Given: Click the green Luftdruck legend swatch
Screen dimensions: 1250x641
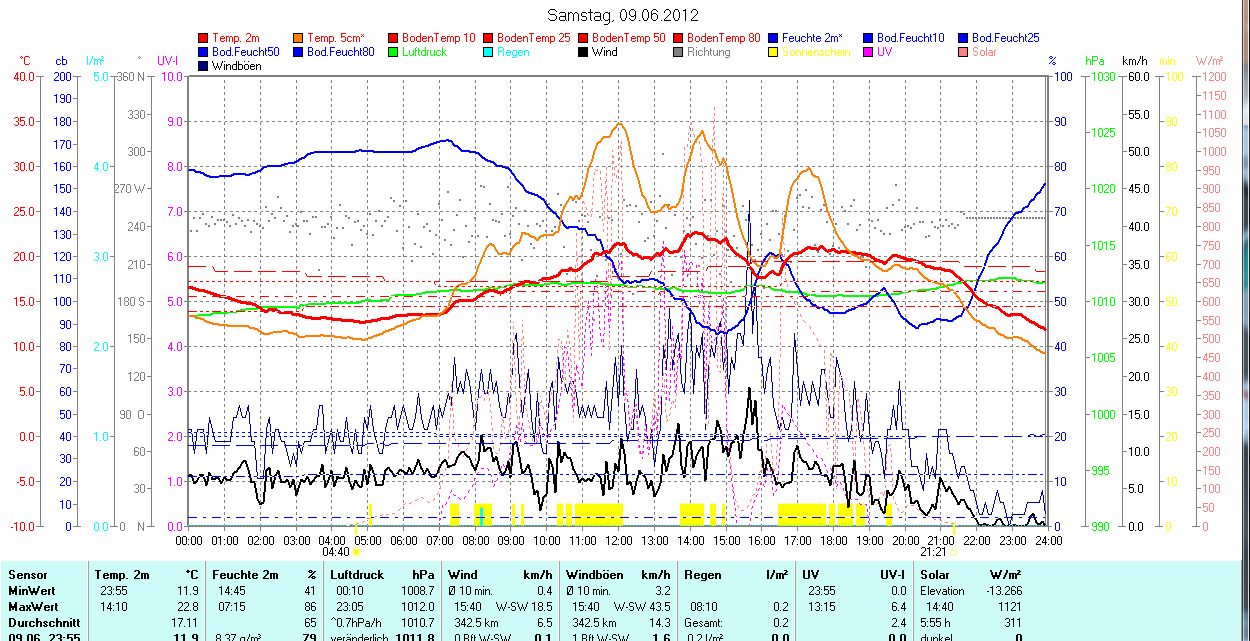Looking at the screenshot, I should tap(393, 52).
